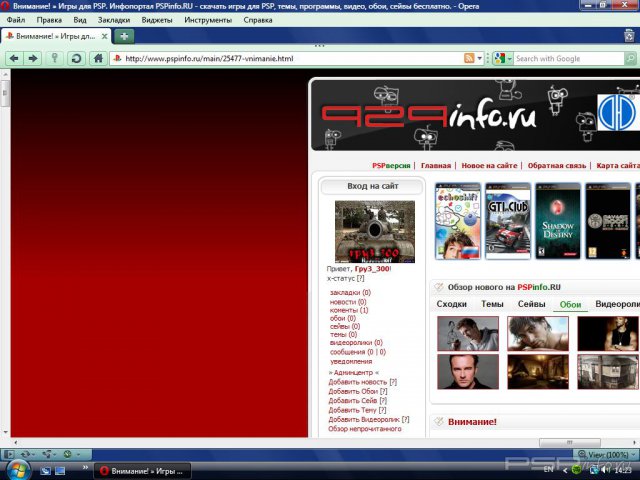
Task: Switch to the Темы tab
Action: 492,304
